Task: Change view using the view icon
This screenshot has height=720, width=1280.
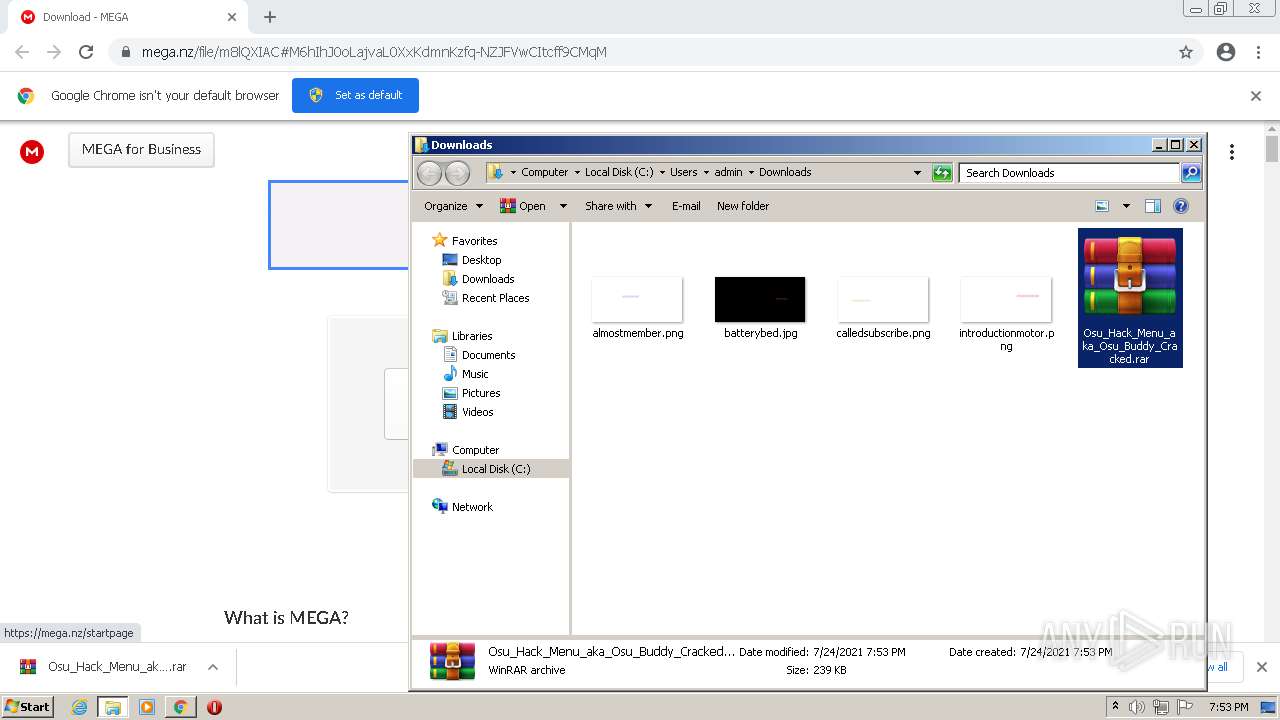Action: [1102, 206]
